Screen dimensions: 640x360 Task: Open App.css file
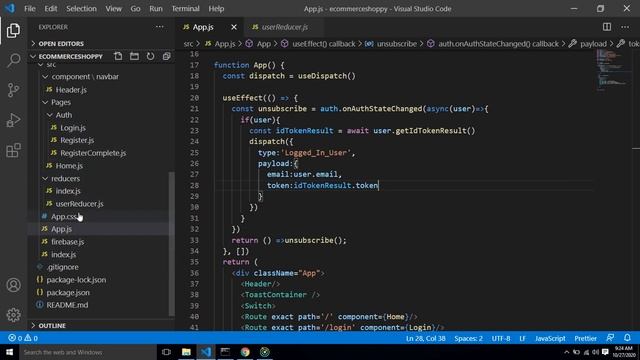pyautogui.click(x=63, y=216)
